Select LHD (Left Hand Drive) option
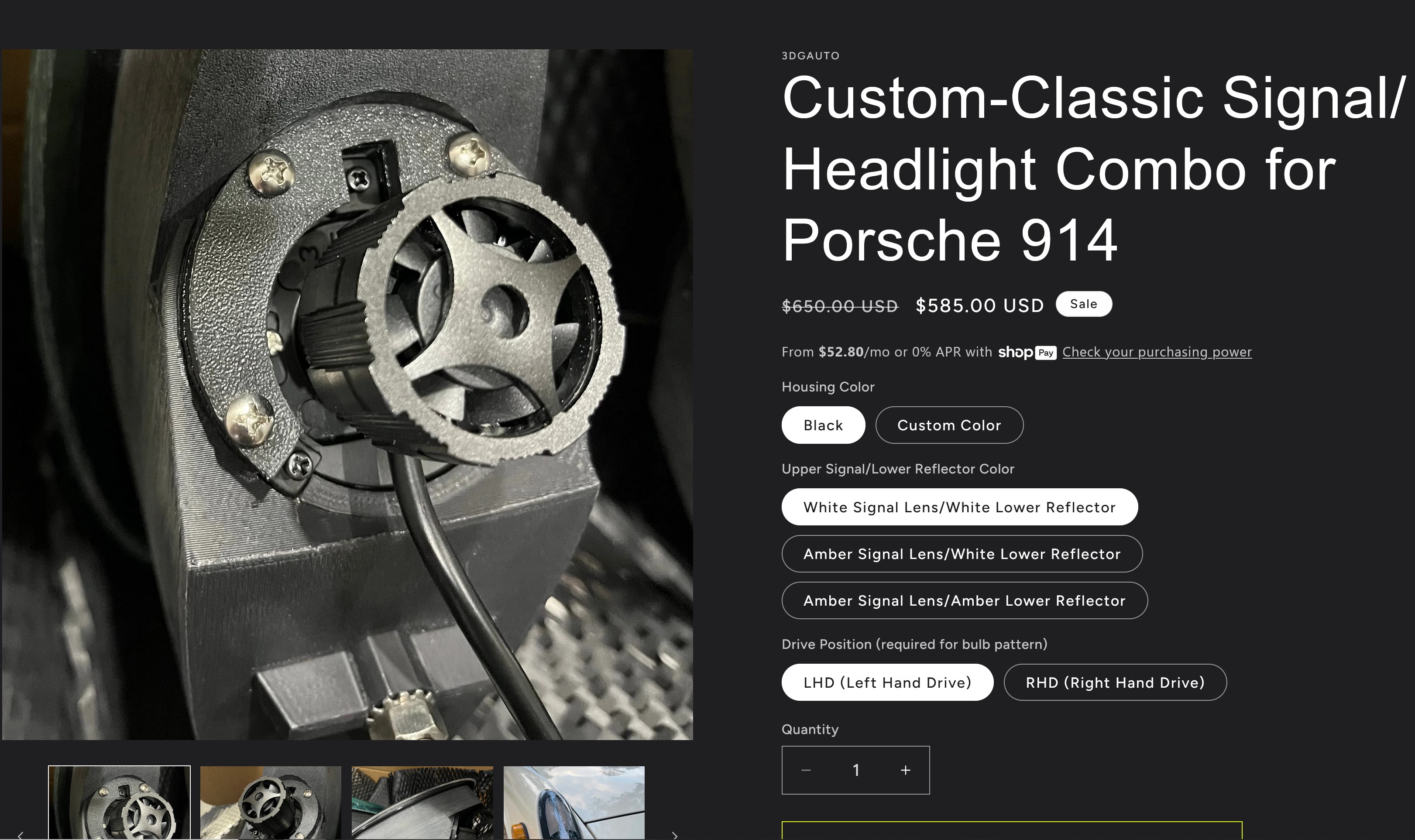 tap(887, 682)
